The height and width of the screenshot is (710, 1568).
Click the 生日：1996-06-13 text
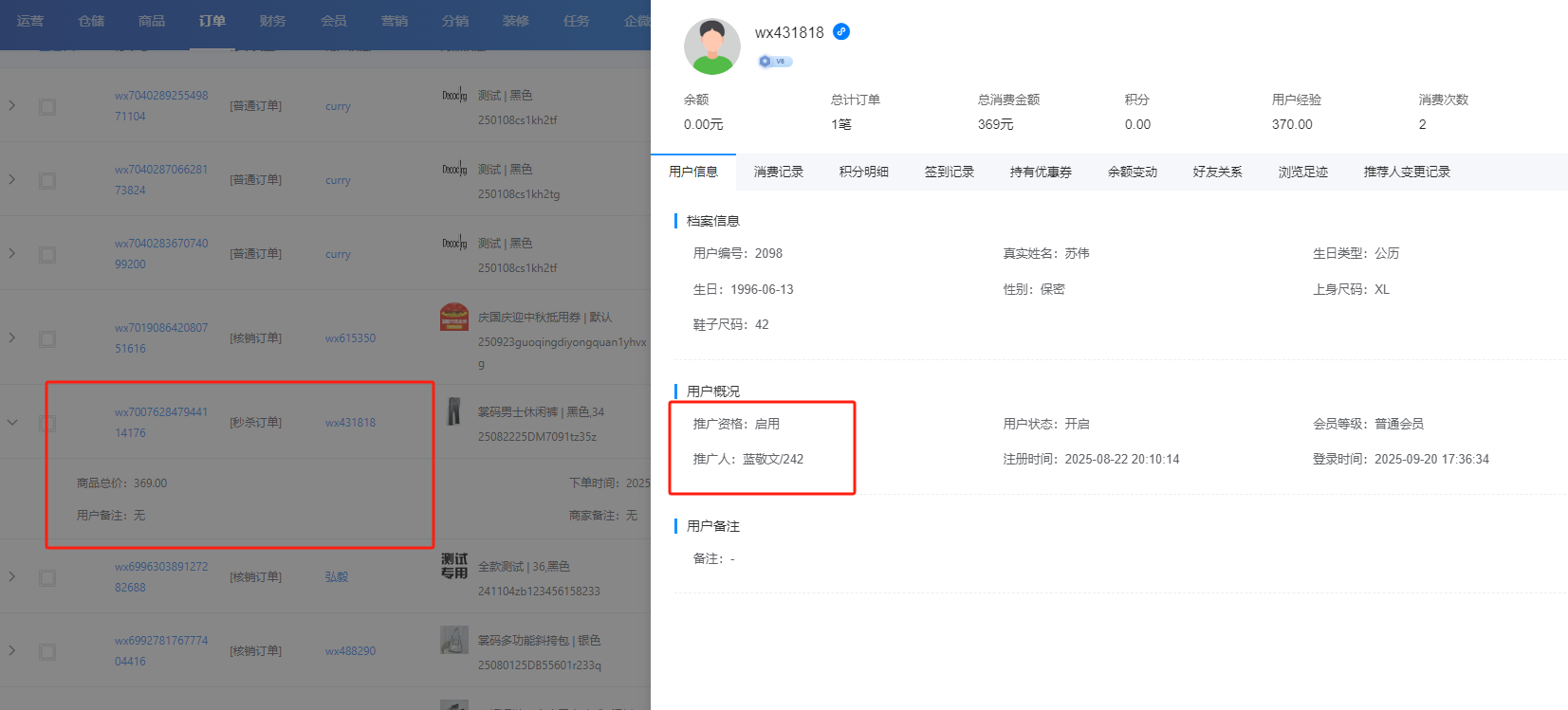click(x=744, y=289)
